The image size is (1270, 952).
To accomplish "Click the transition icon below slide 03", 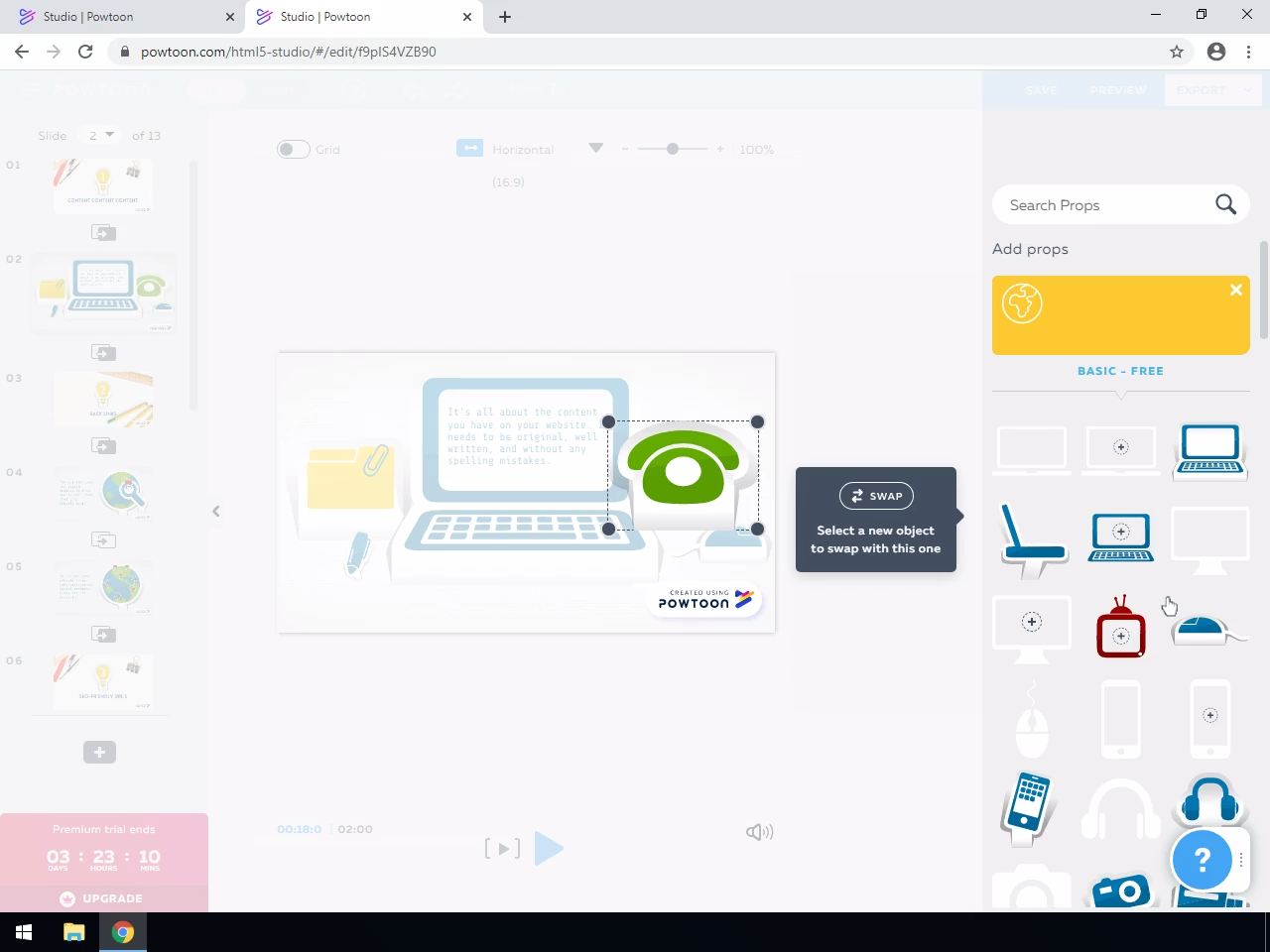I will (x=103, y=445).
